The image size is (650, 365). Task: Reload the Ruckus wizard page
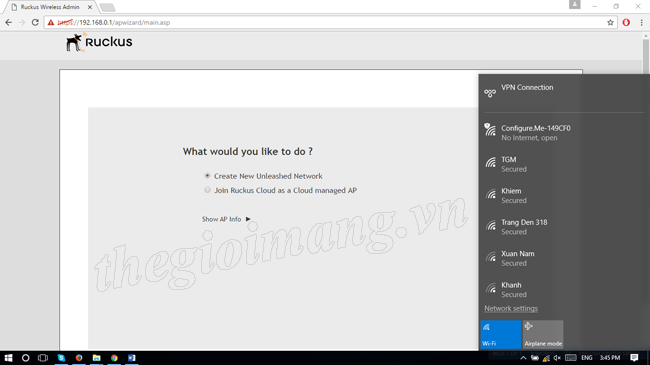tap(35, 22)
